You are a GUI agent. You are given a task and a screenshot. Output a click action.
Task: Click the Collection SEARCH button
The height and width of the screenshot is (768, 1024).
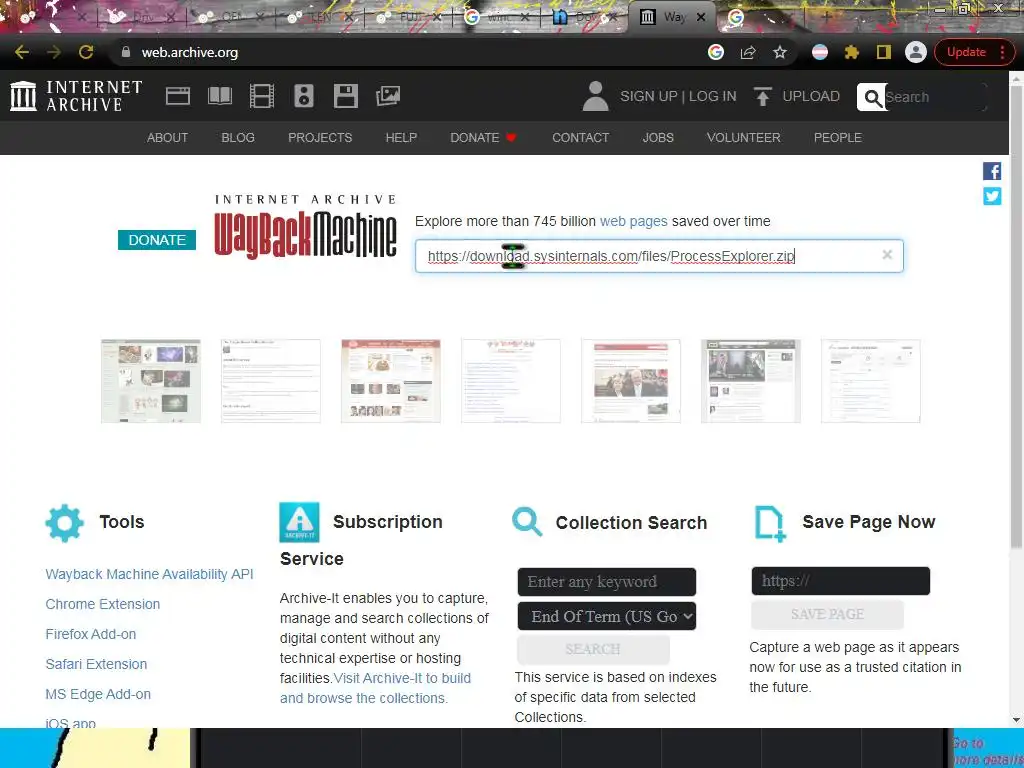(593, 649)
